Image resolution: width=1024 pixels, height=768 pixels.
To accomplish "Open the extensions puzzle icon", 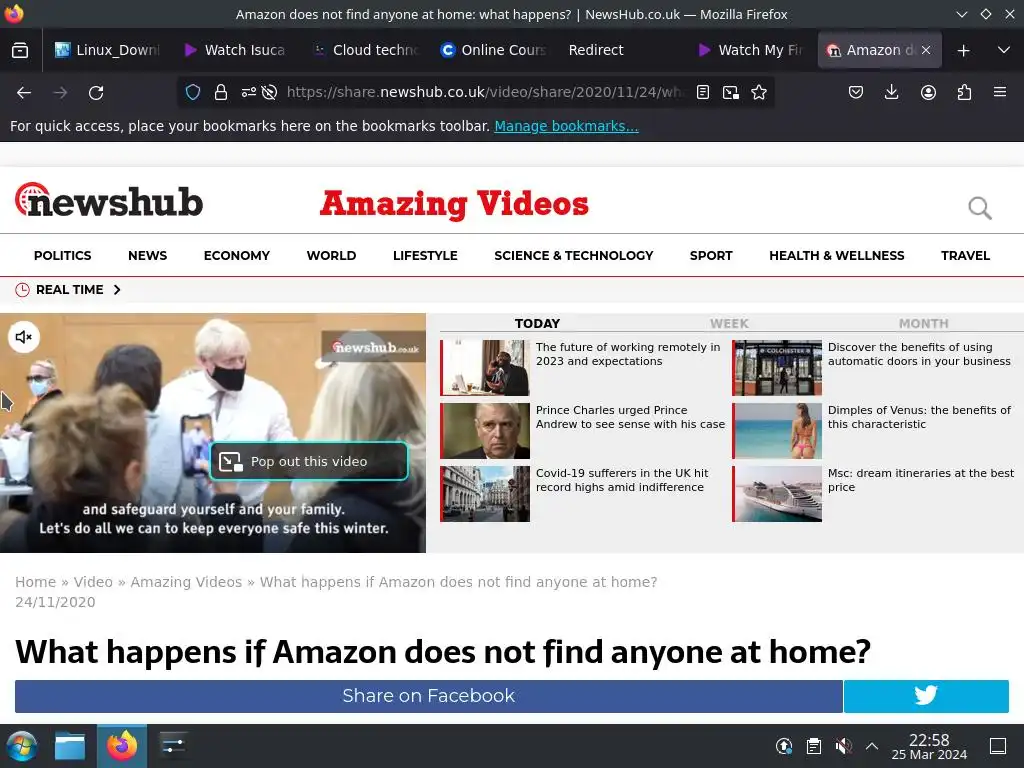I will coord(964,93).
